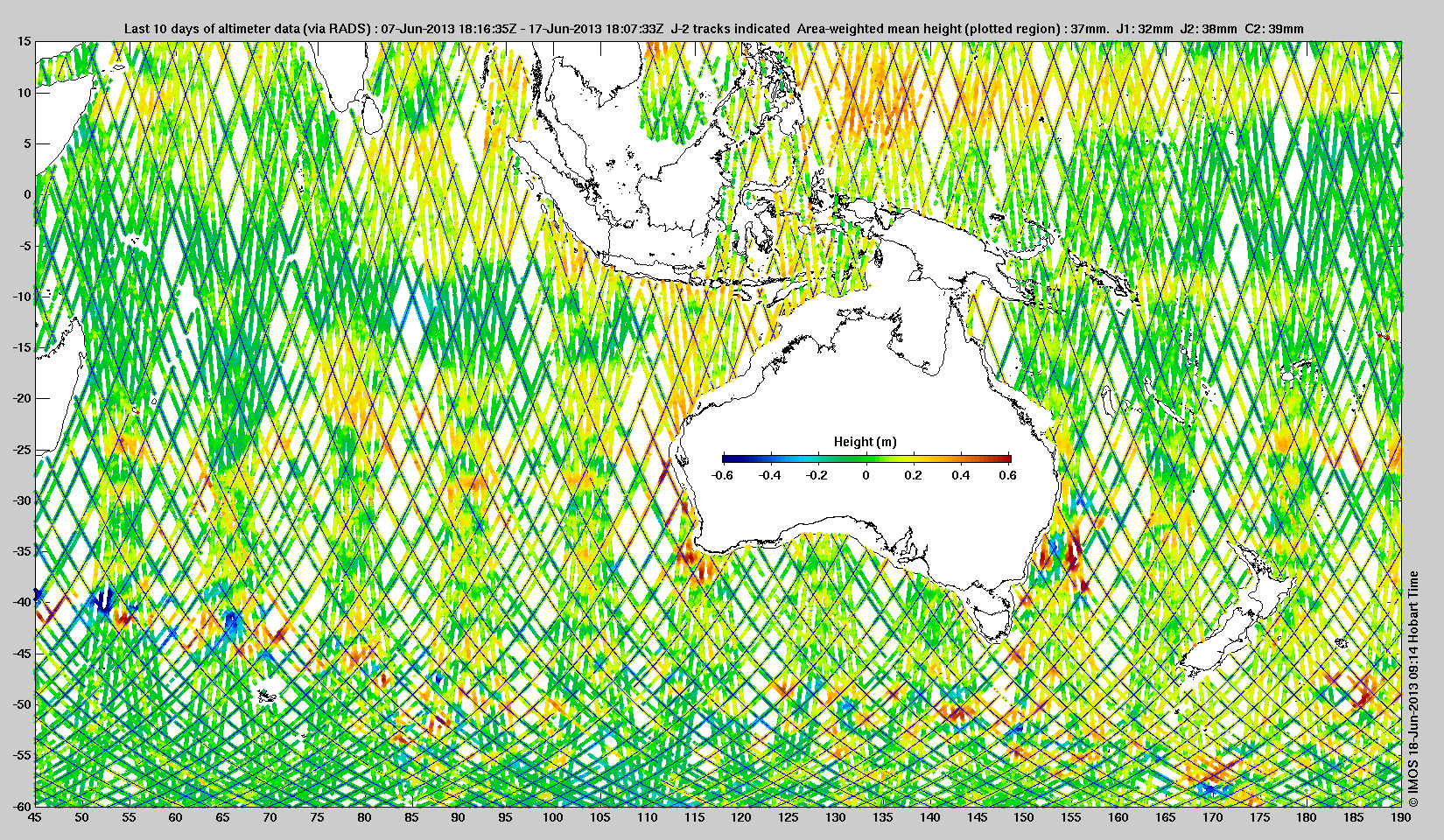Click the dark red end of the height colorbar
Viewport: 1444px width, 840px height.
1006,458
